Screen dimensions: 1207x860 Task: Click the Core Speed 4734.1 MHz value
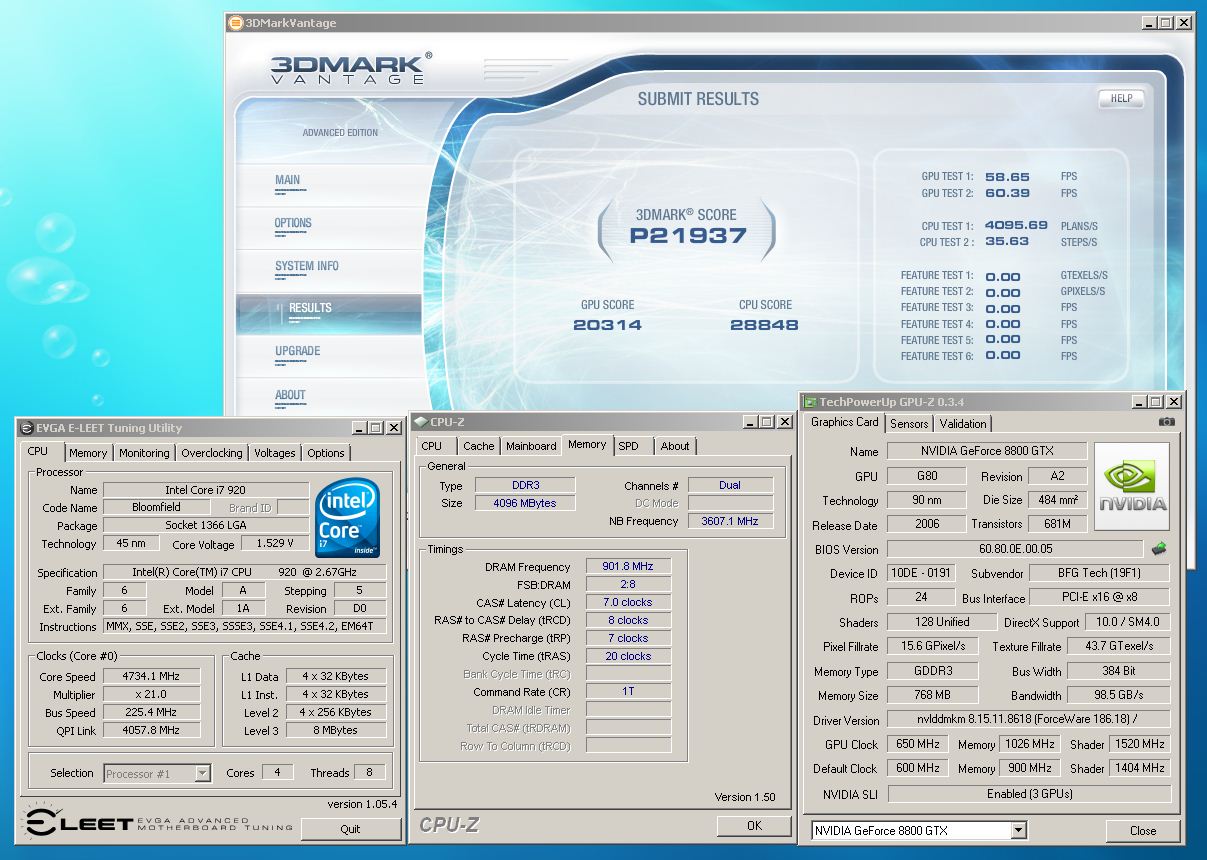click(152, 677)
